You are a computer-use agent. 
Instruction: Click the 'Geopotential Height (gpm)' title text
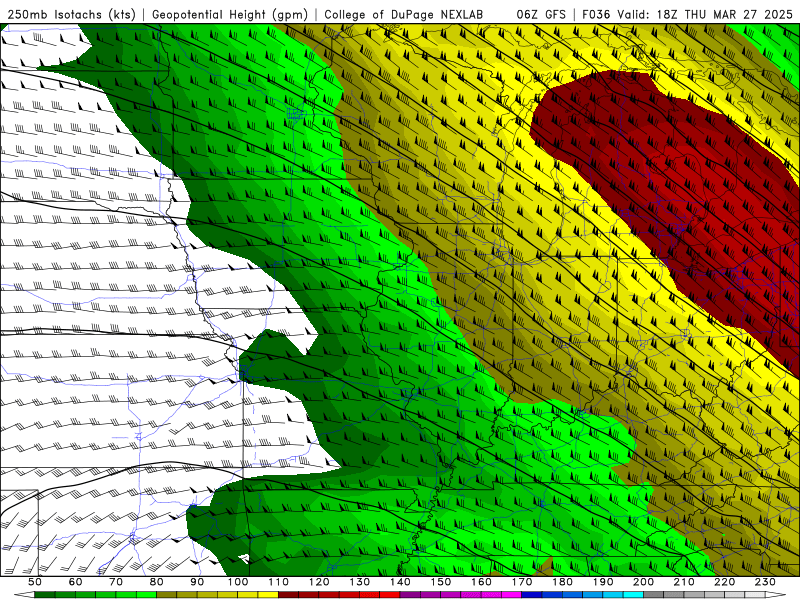click(x=230, y=14)
